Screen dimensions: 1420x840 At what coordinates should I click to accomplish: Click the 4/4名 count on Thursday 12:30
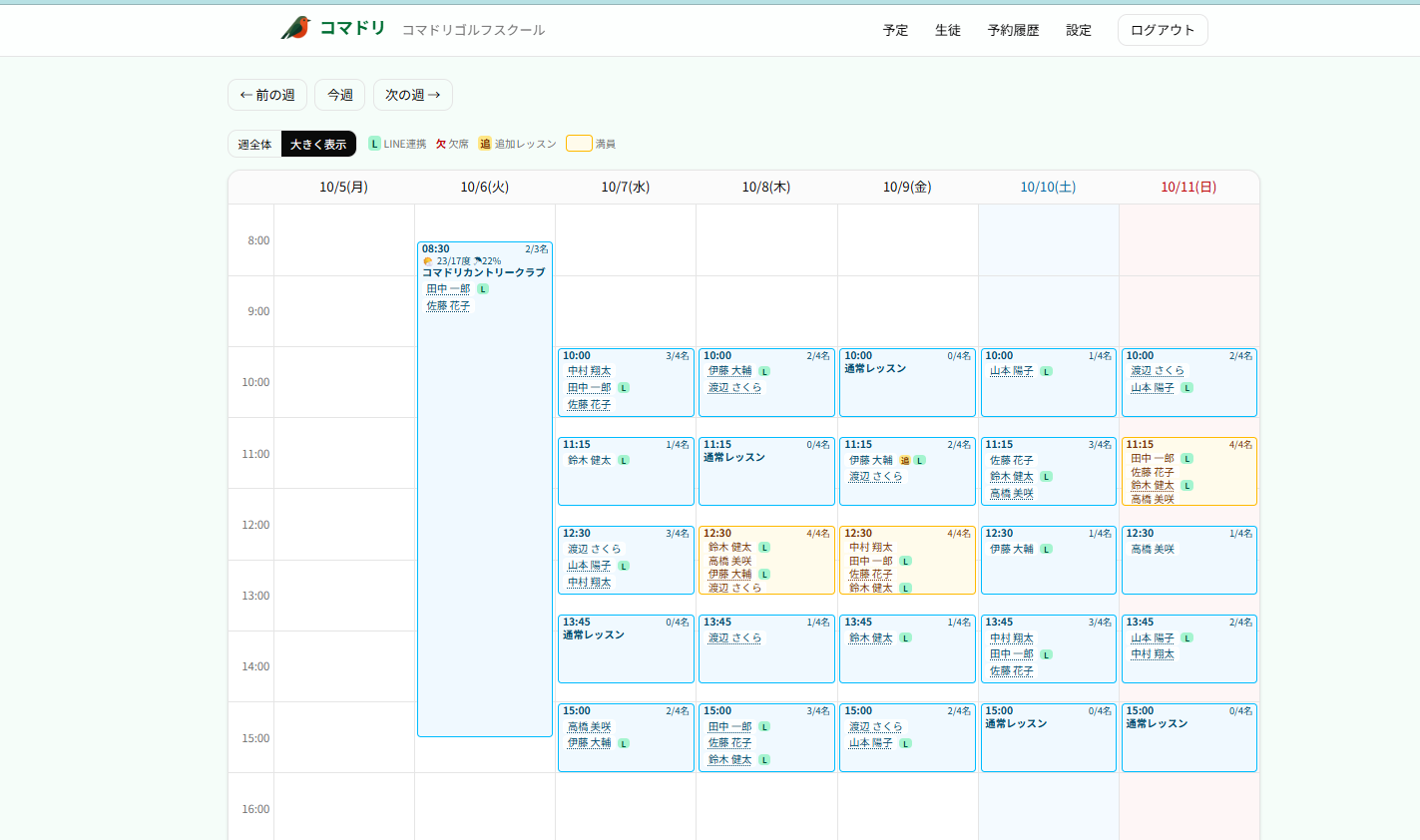pyautogui.click(x=818, y=534)
